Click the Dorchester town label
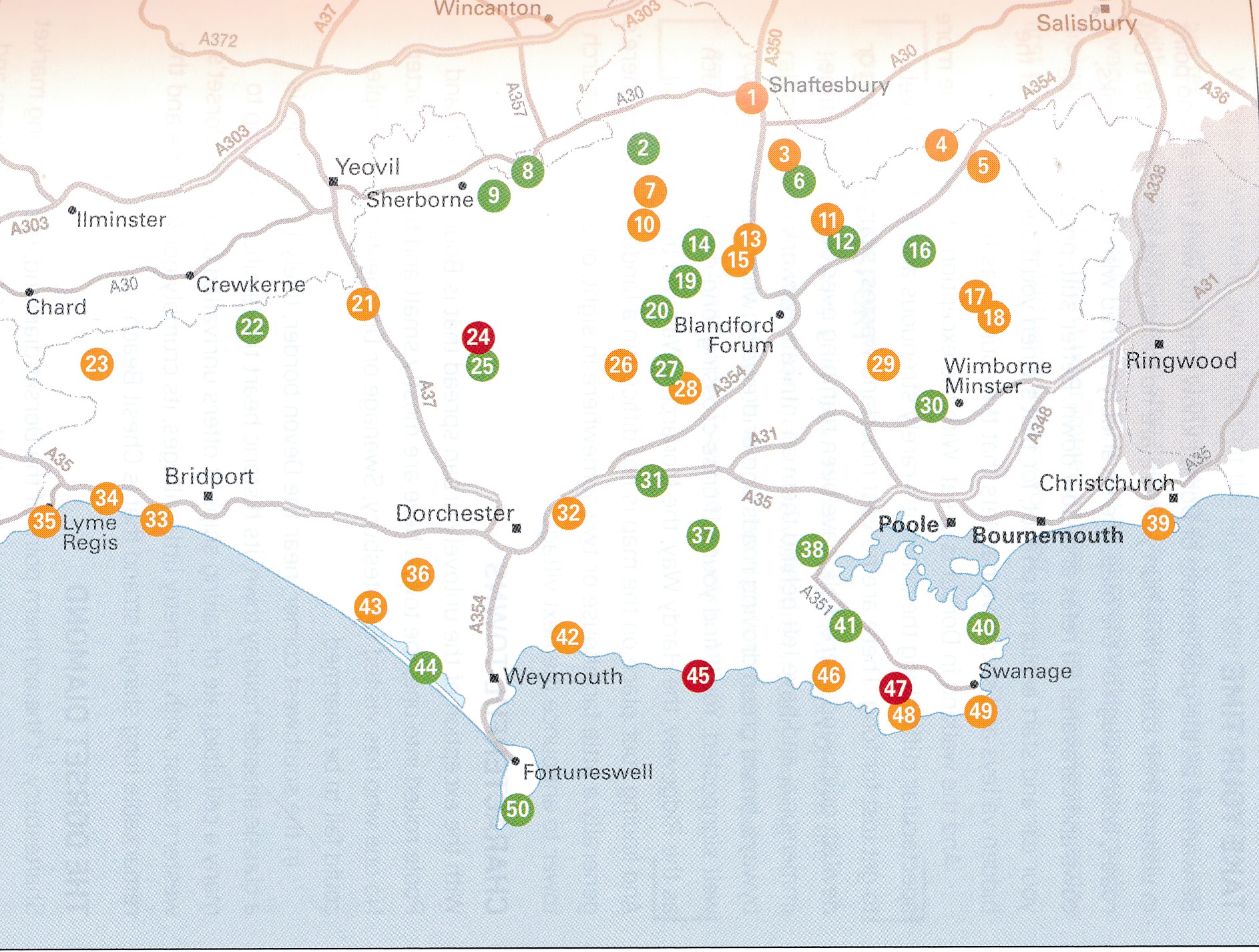The image size is (1259, 952). click(455, 513)
